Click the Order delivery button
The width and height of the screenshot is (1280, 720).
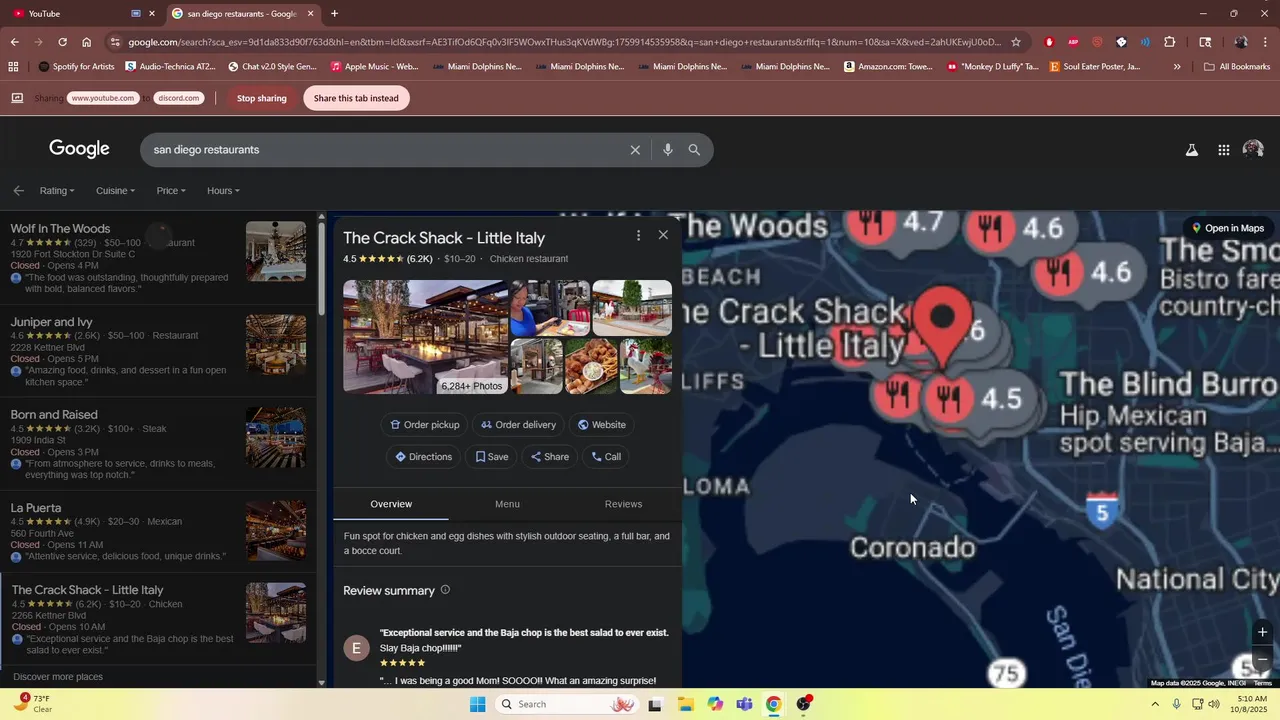pos(518,425)
